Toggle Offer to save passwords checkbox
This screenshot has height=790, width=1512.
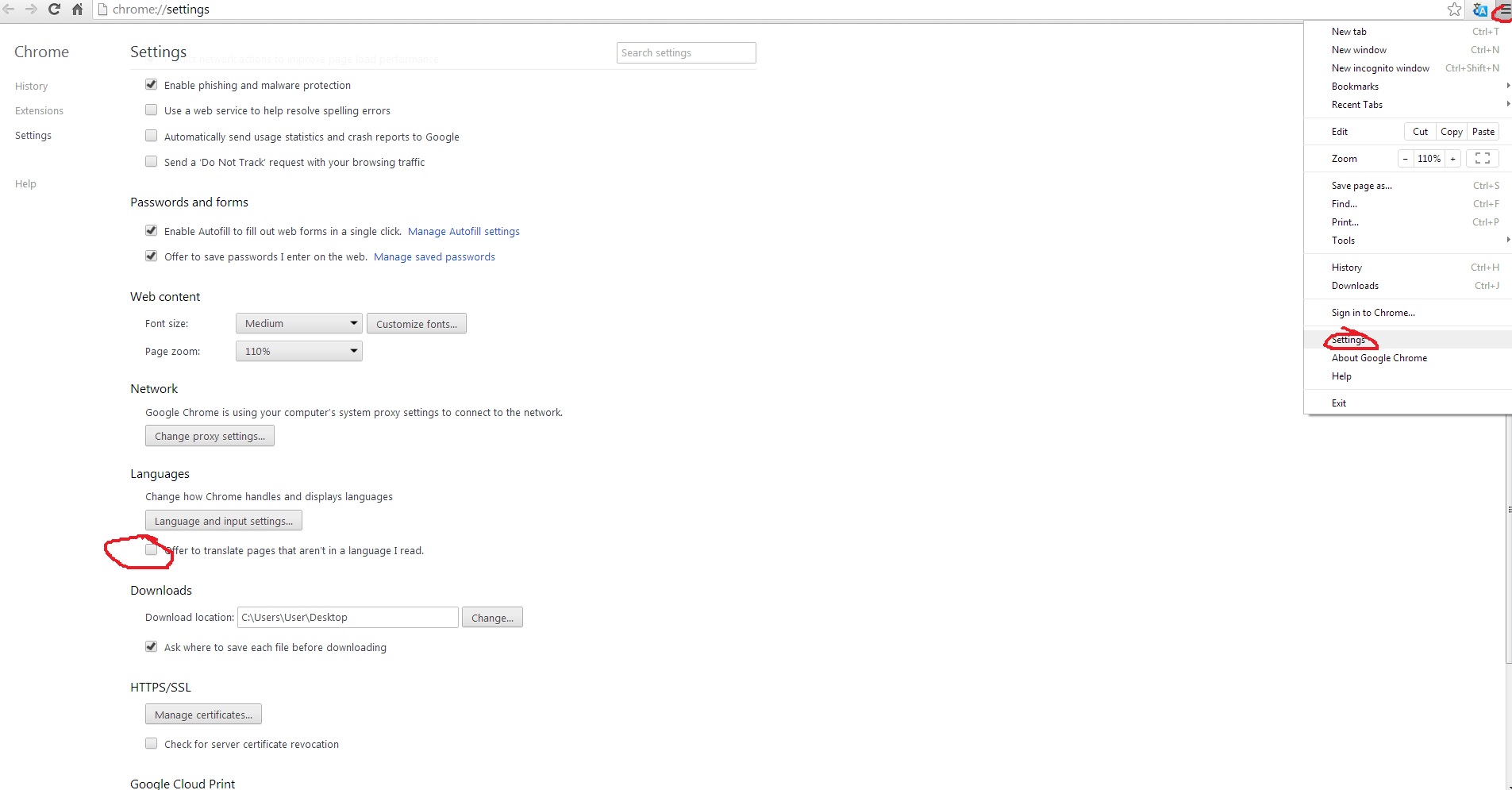coord(151,256)
